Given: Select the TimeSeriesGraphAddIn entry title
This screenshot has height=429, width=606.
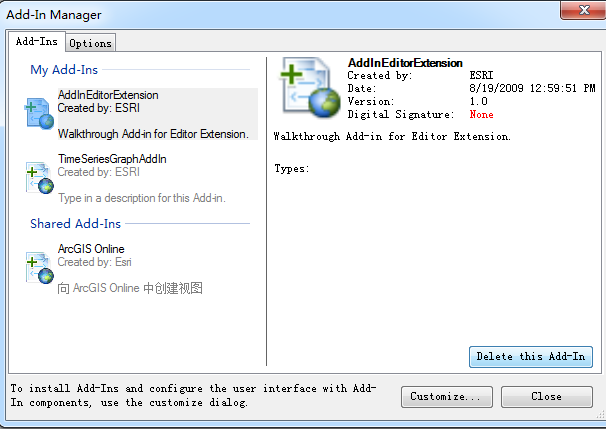Looking at the screenshot, I should [112, 159].
